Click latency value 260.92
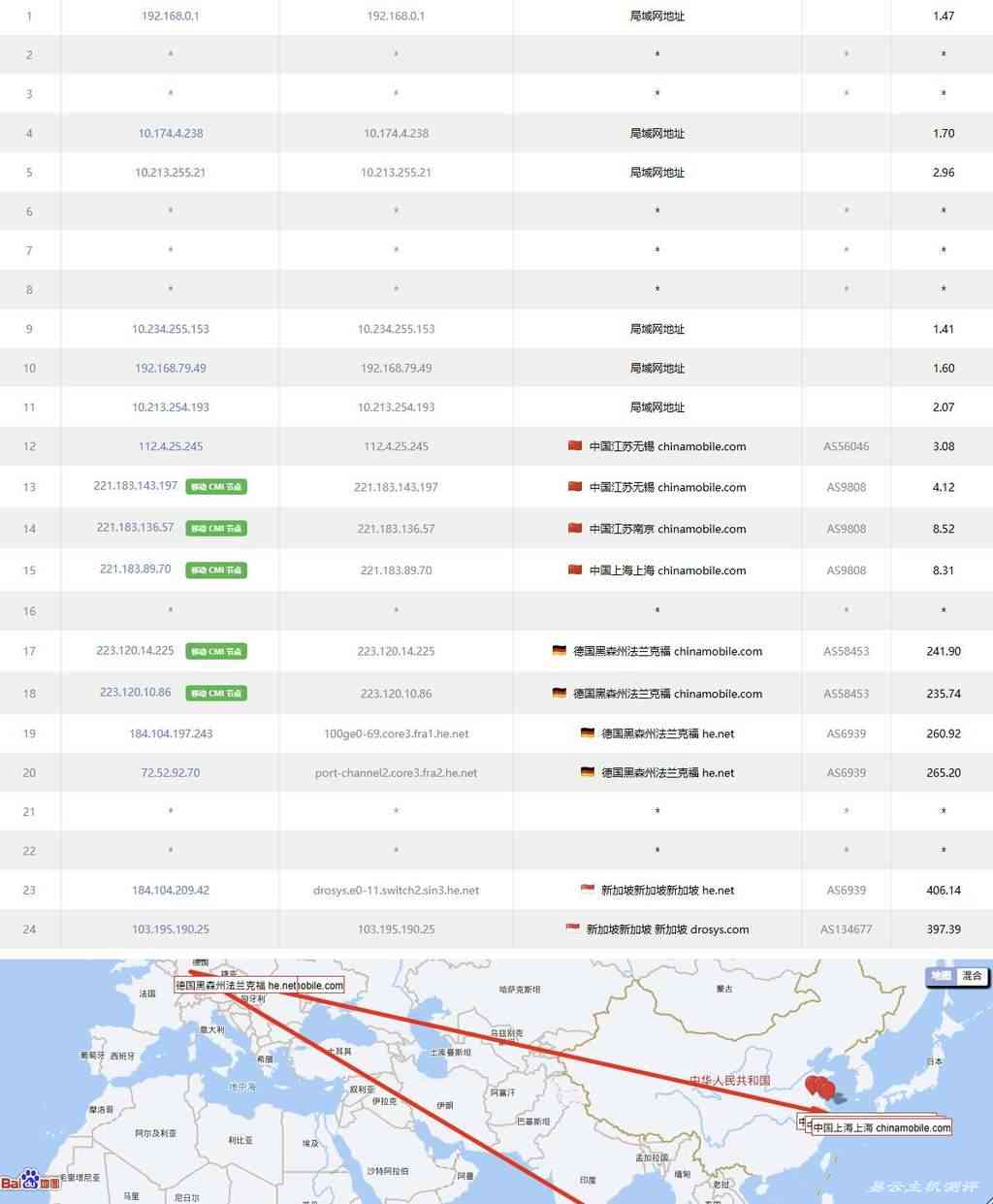The image size is (993, 1204). click(944, 733)
